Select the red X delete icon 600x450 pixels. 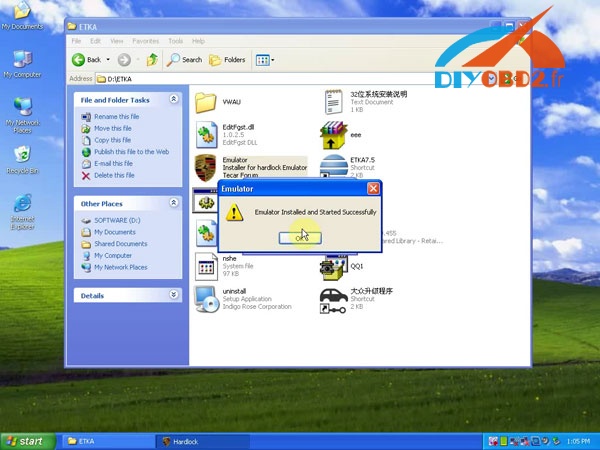(86, 176)
